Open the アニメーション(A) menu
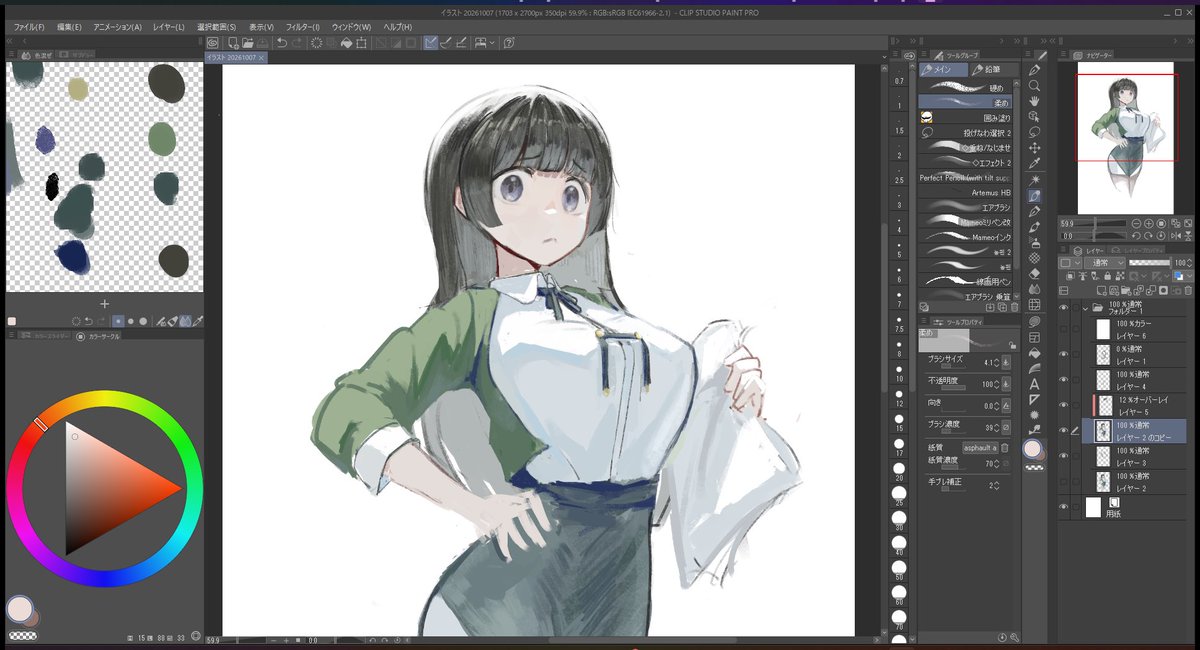This screenshot has height=650, width=1200. click(117, 27)
